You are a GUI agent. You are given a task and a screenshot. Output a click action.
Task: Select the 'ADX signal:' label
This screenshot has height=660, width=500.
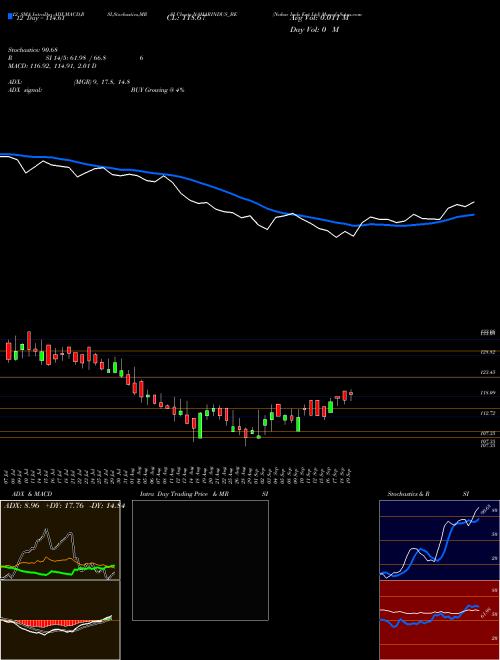[x=24, y=90]
